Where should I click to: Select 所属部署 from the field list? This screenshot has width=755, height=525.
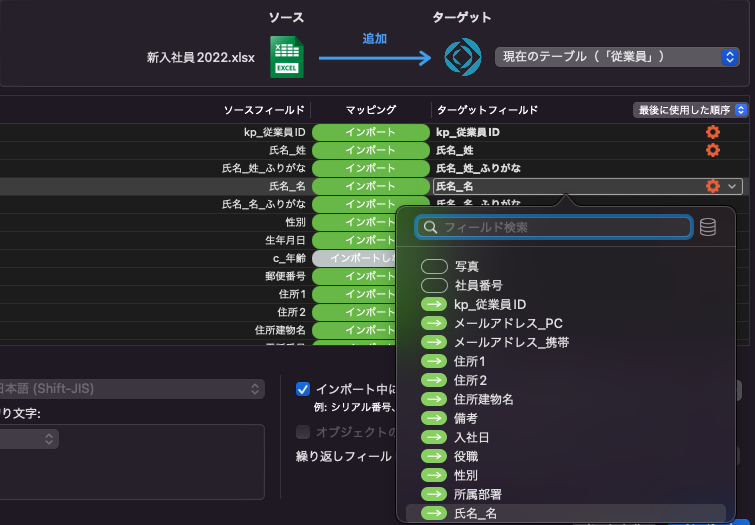pos(477,494)
